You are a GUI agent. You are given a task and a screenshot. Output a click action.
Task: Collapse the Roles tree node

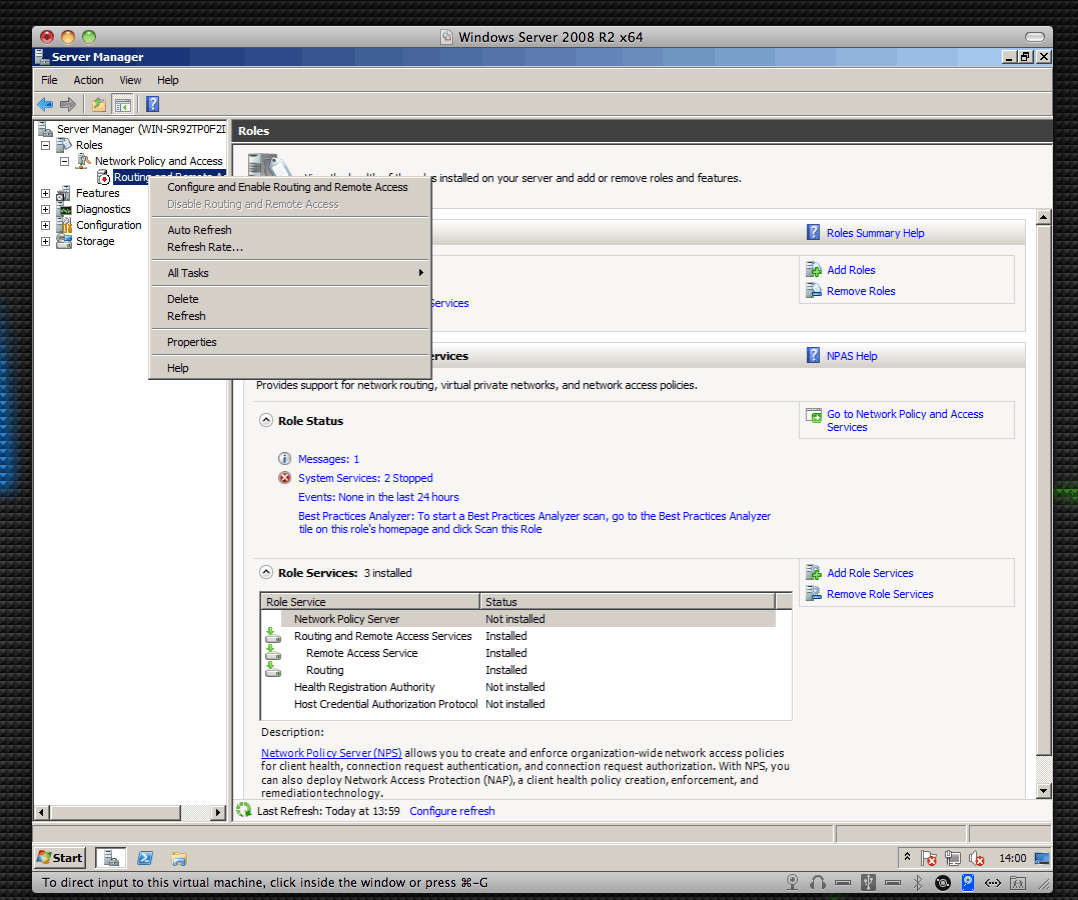click(x=45, y=145)
